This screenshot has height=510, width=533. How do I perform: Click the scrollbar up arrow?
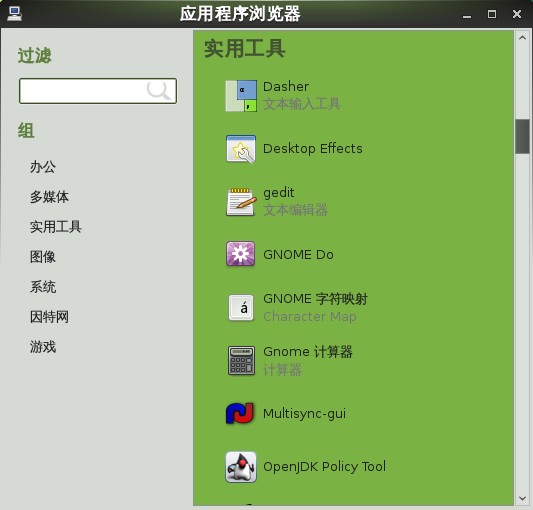[522, 38]
